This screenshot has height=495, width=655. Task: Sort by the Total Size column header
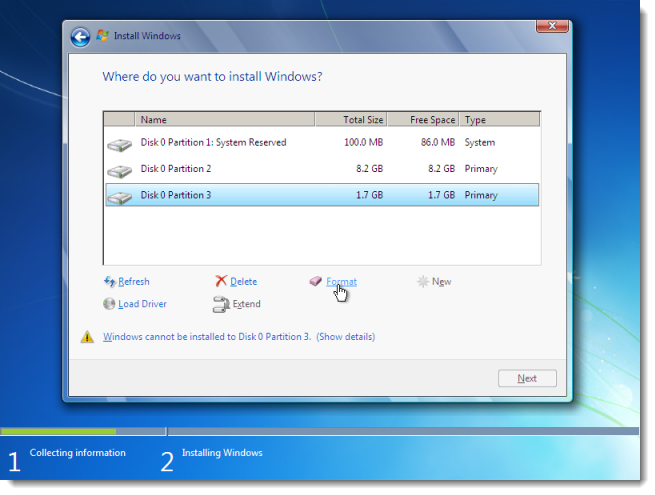[351, 119]
